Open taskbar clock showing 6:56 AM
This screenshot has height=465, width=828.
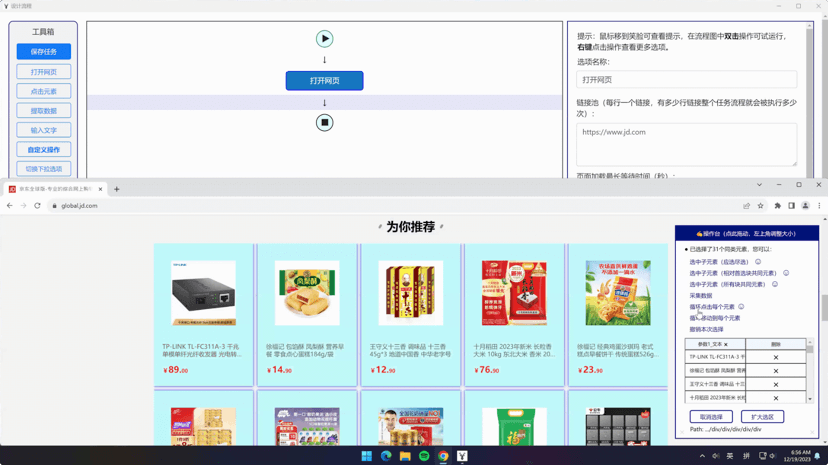click(797, 456)
